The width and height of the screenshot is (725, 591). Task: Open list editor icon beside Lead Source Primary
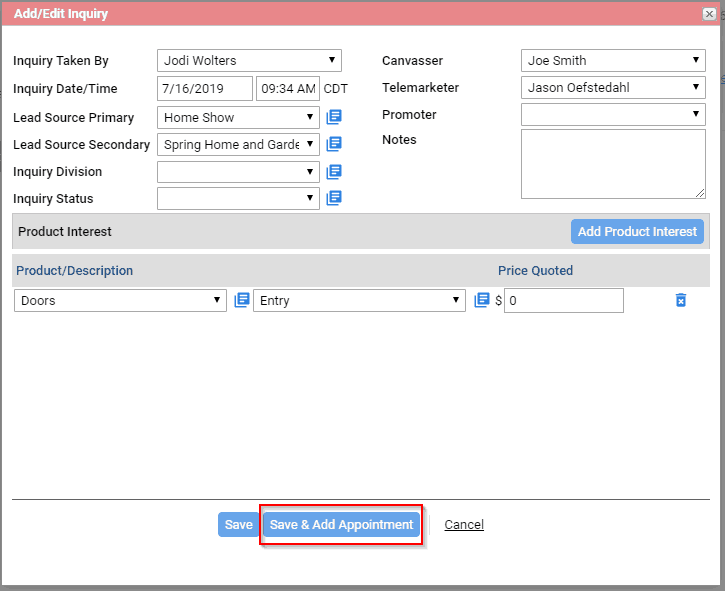coord(334,117)
